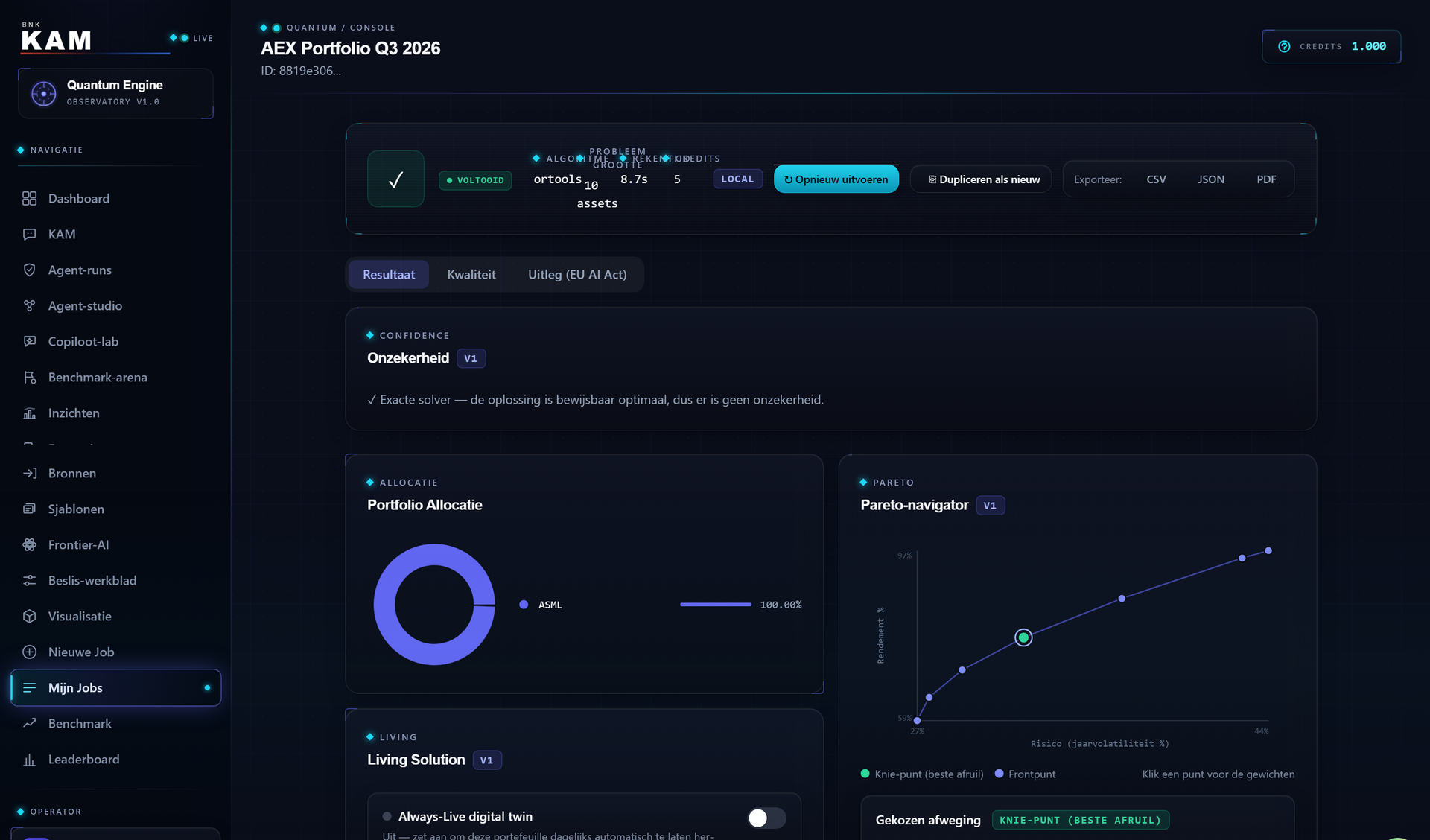Click Dupliceren als nieuw button
1430x840 pixels.
pos(980,179)
